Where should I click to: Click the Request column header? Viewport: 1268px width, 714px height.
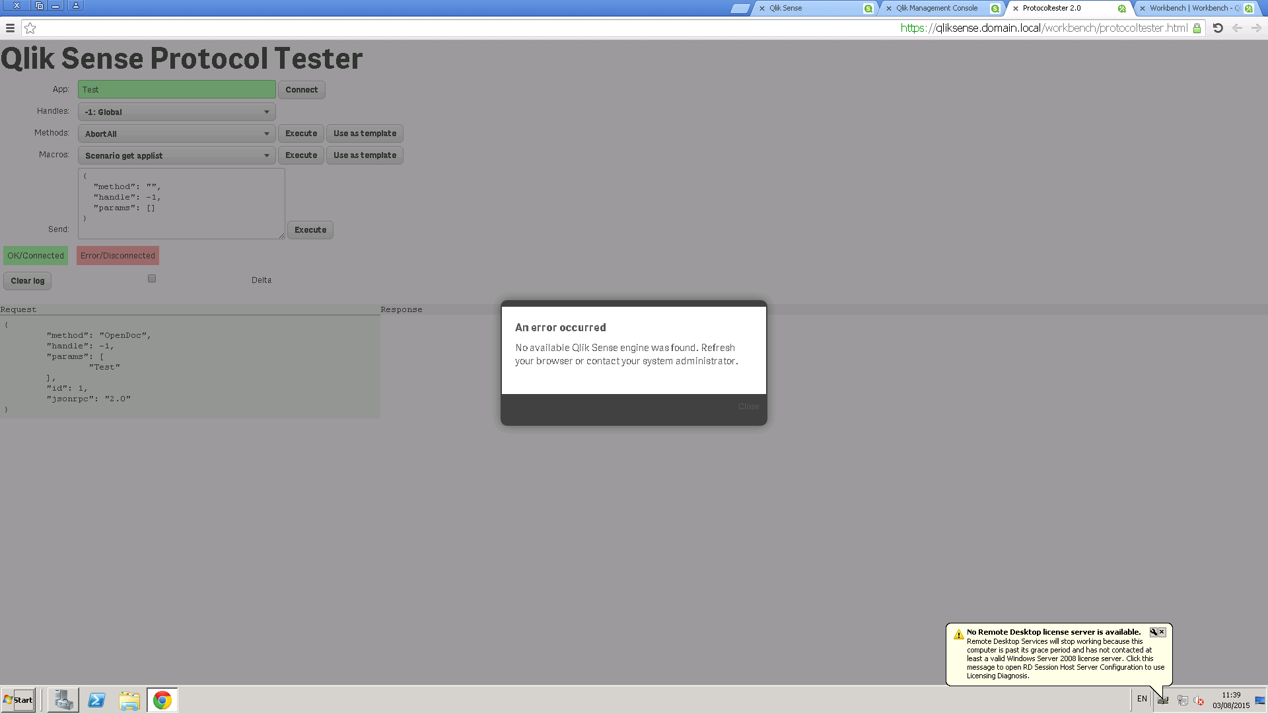[19, 310]
